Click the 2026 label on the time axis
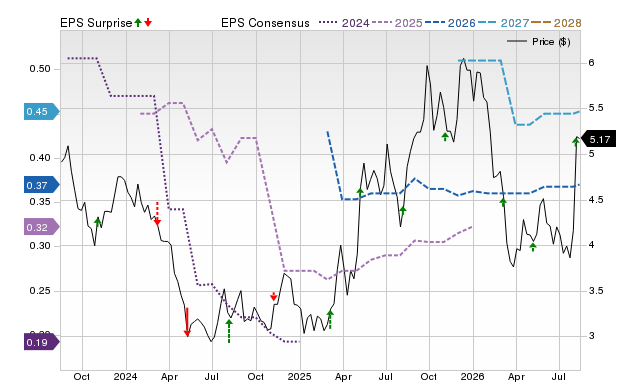Screen dimensions: 640x382 (x=472, y=376)
